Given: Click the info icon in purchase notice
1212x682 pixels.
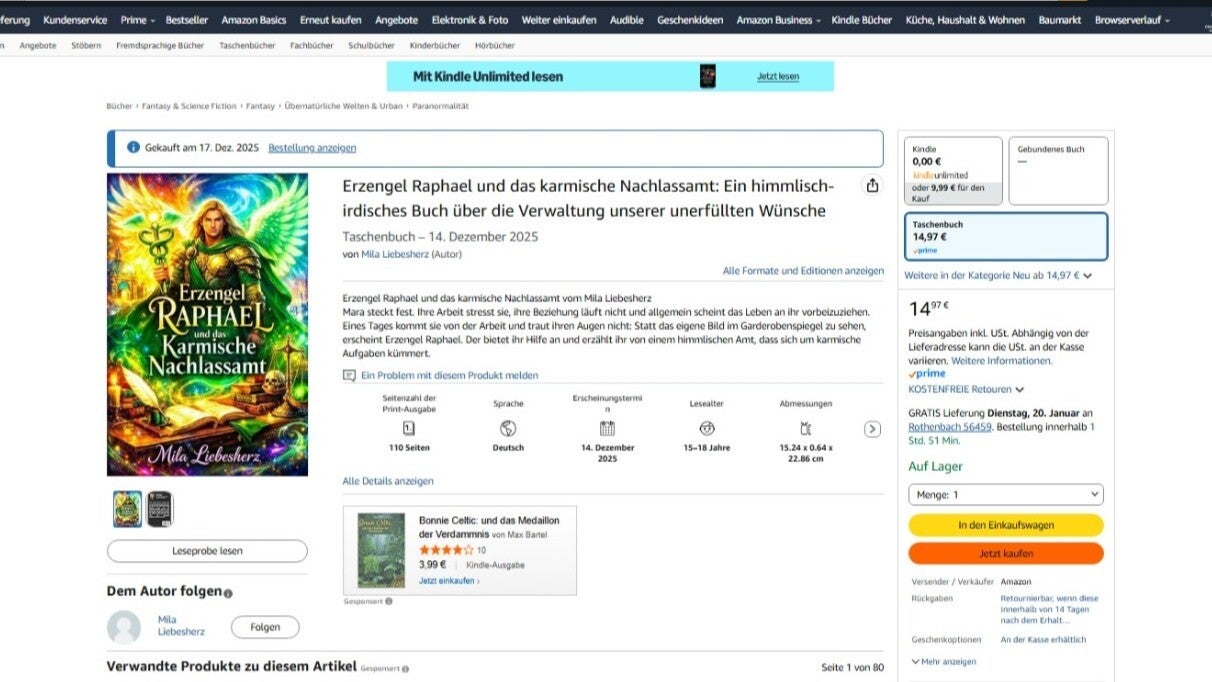Looking at the screenshot, I should [133, 148].
